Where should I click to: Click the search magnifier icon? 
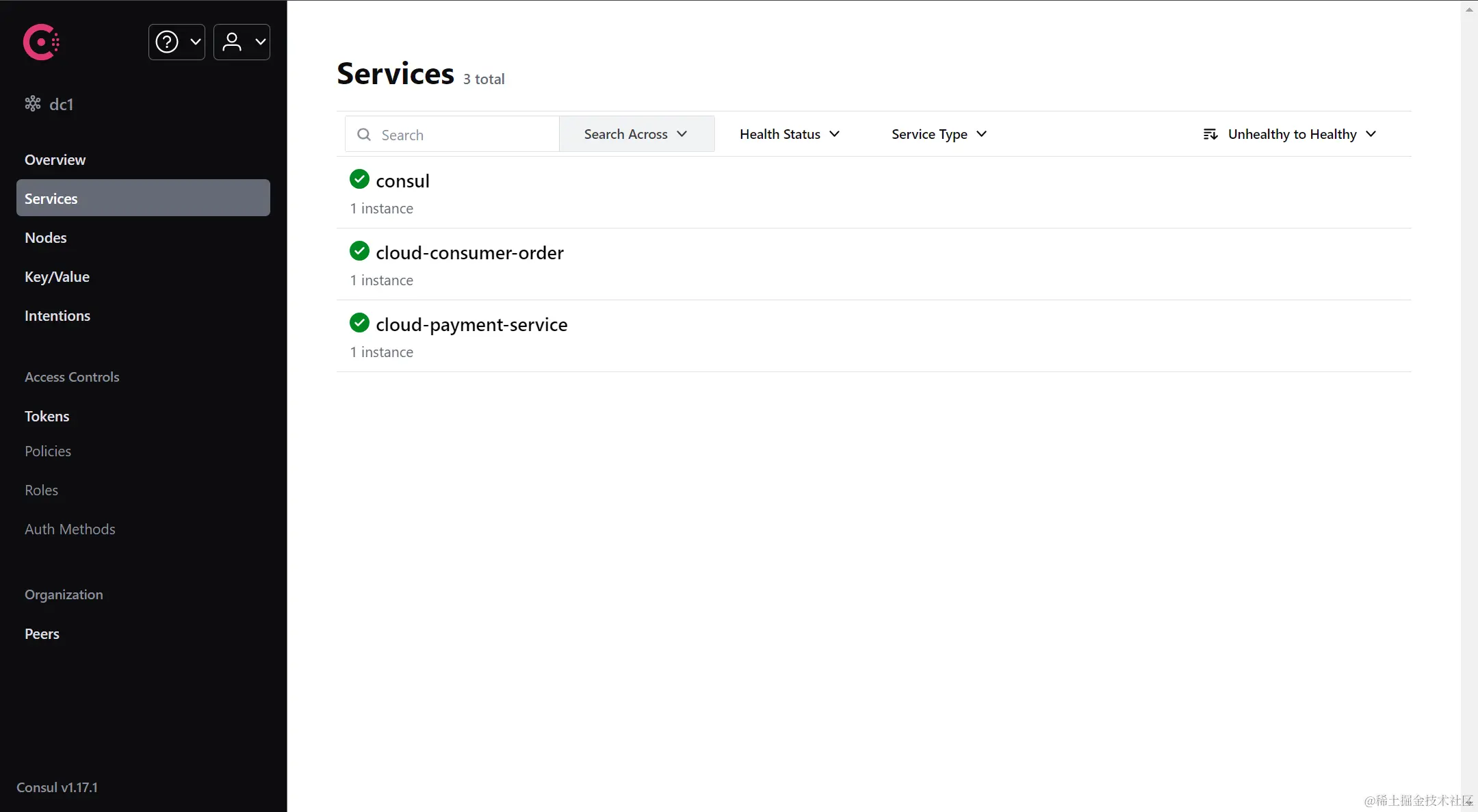pyautogui.click(x=364, y=135)
